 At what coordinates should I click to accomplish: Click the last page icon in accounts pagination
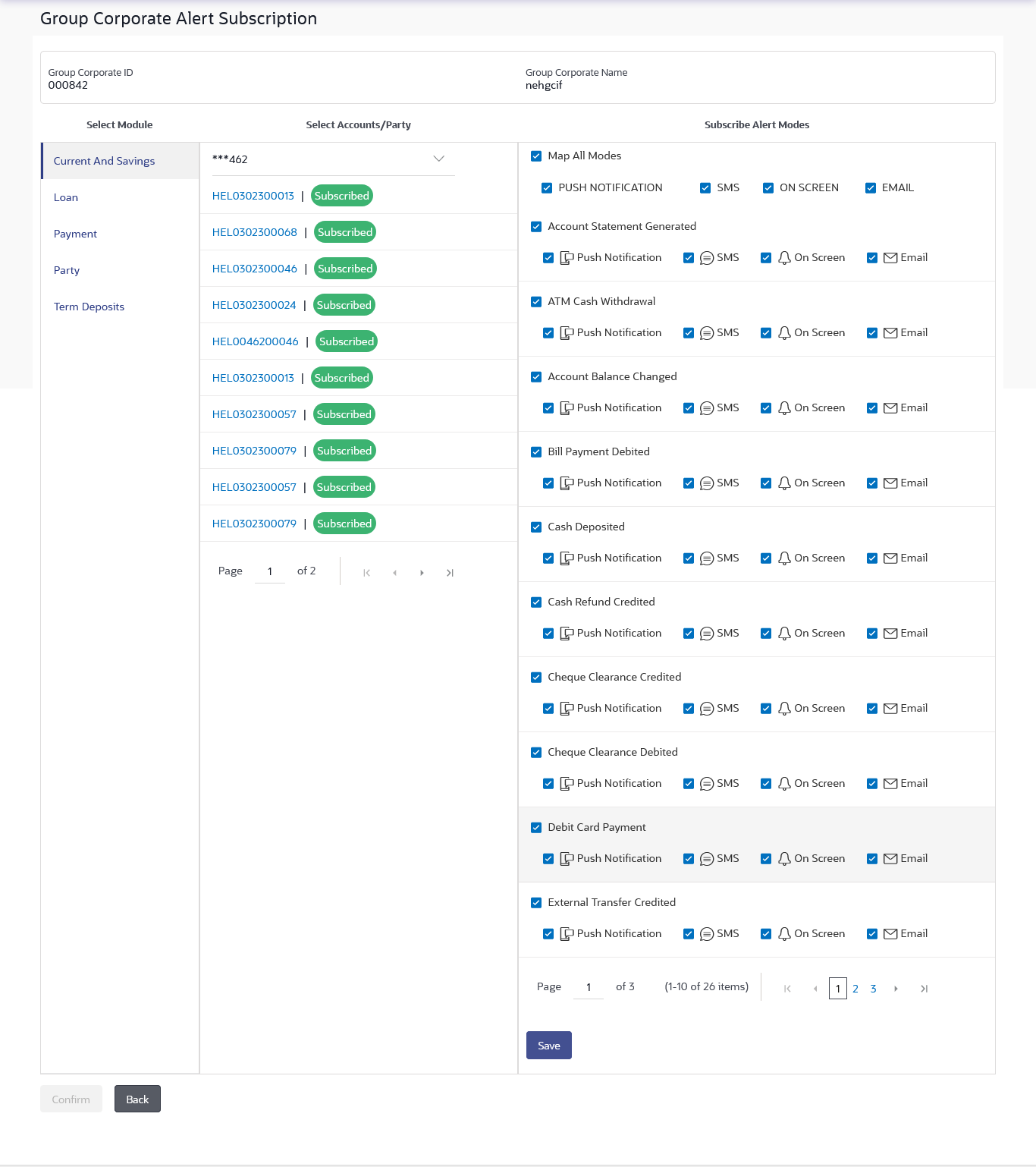(x=450, y=573)
